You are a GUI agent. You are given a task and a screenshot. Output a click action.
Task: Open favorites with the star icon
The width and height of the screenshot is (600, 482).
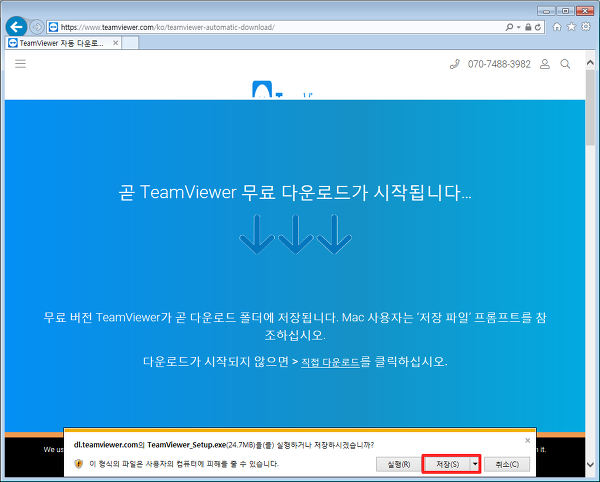(571, 27)
